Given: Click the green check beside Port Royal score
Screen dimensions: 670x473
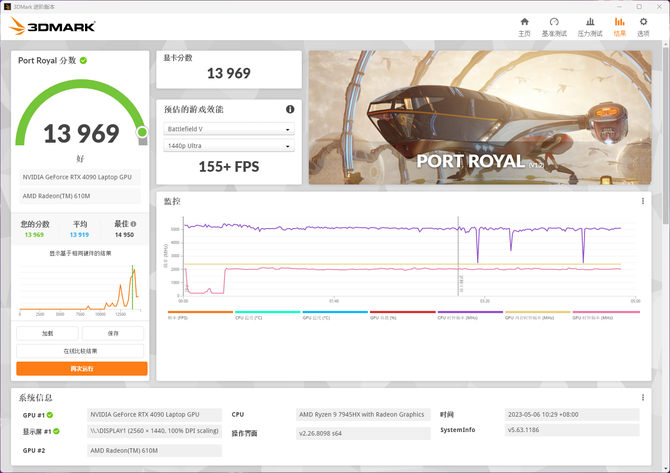Looking at the screenshot, I should pos(84,61).
